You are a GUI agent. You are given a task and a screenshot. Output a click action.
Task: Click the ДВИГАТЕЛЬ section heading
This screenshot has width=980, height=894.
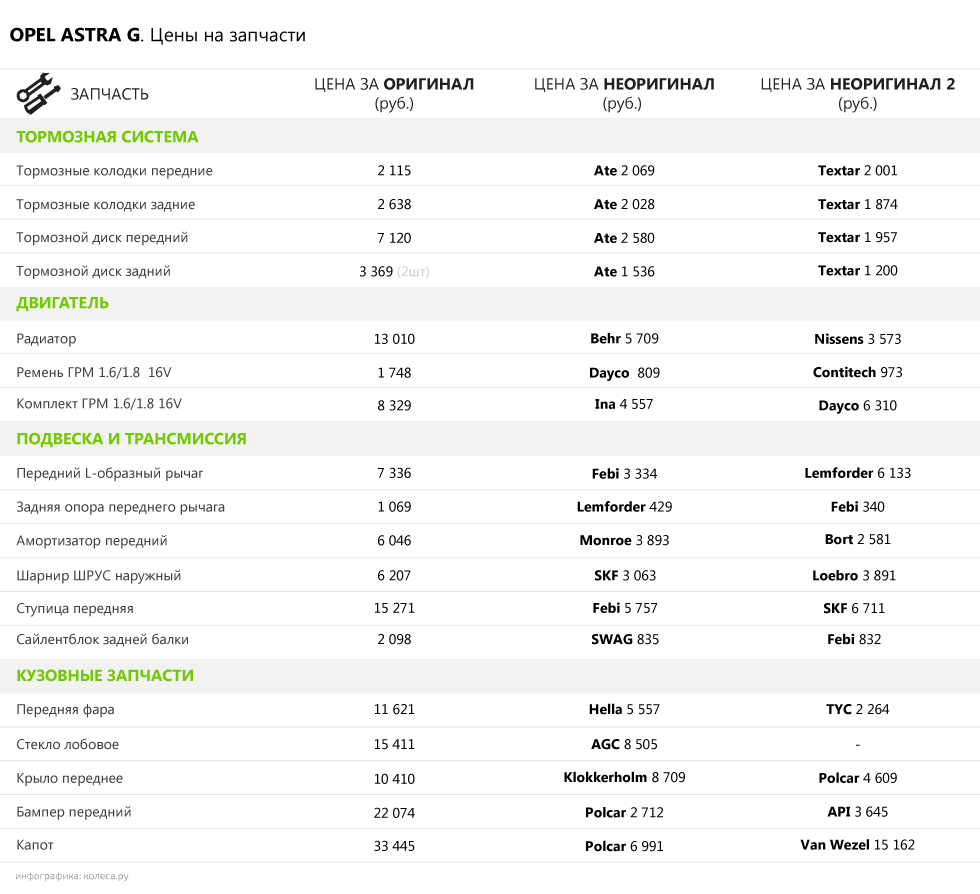[x=63, y=303]
